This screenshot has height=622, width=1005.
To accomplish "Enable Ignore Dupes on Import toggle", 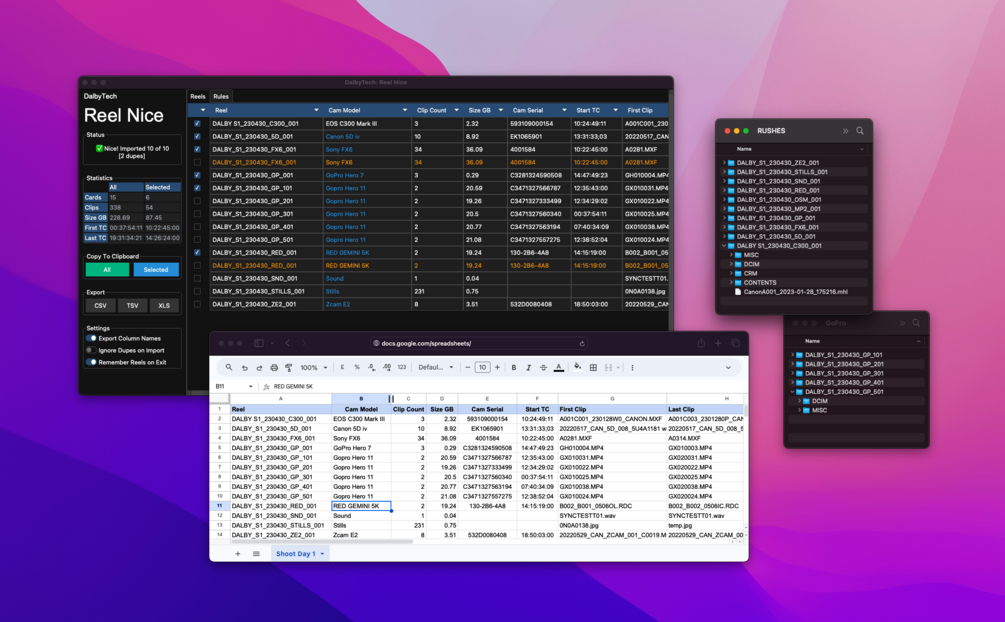I will (92, 350).
